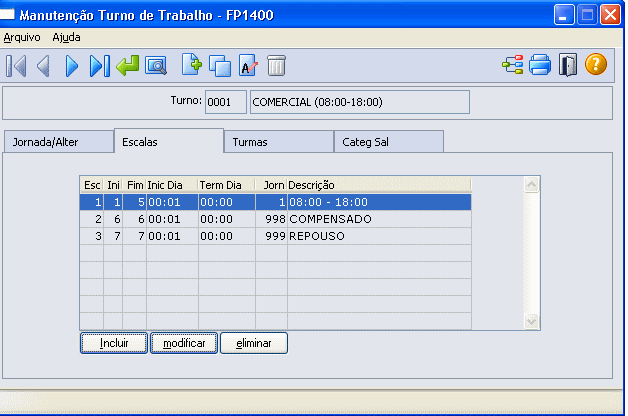Open the Ajuda menu
628x416 pixels.
click(66, 37)
